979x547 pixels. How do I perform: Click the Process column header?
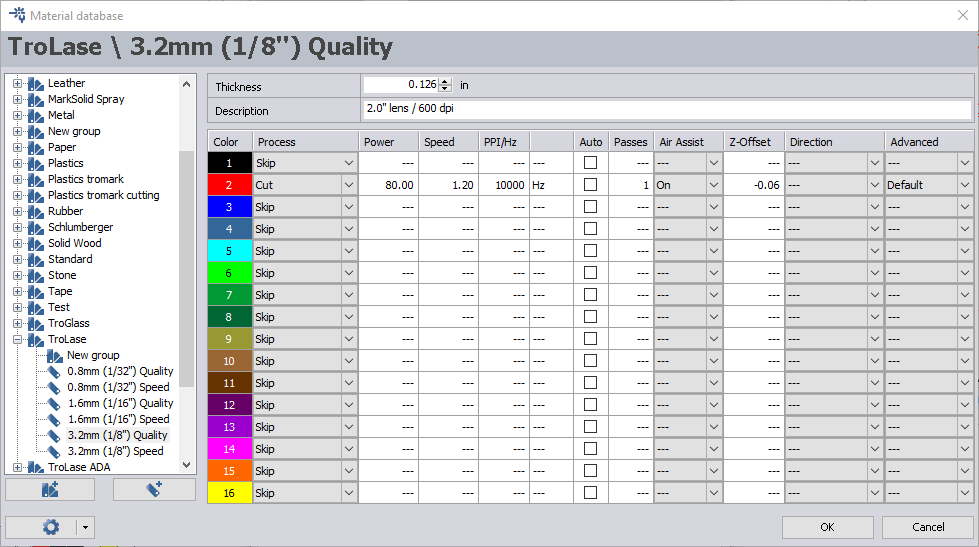[305, 142]
